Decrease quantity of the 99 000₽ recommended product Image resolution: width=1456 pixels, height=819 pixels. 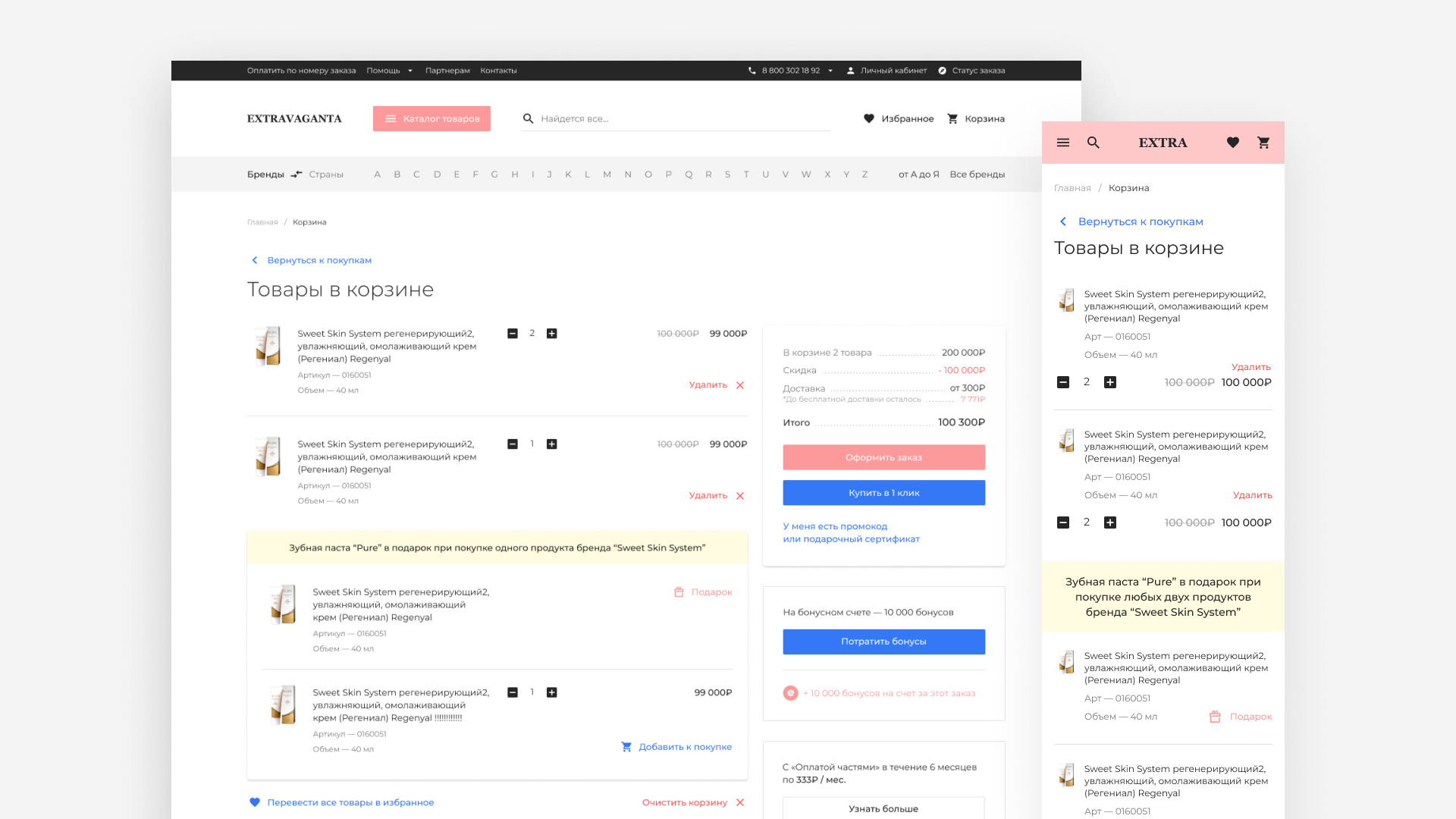pos(513,692)
